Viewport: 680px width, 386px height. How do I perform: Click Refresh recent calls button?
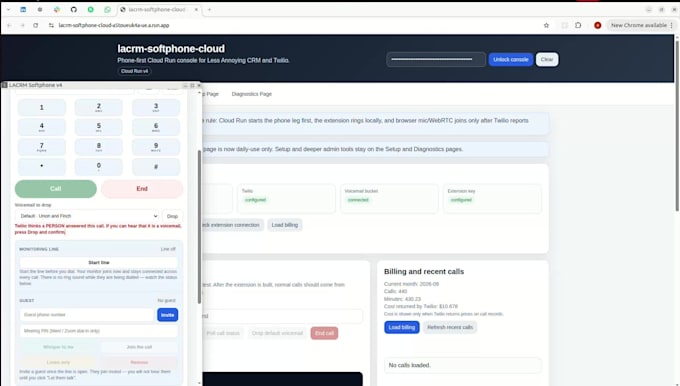coord(450,327)
